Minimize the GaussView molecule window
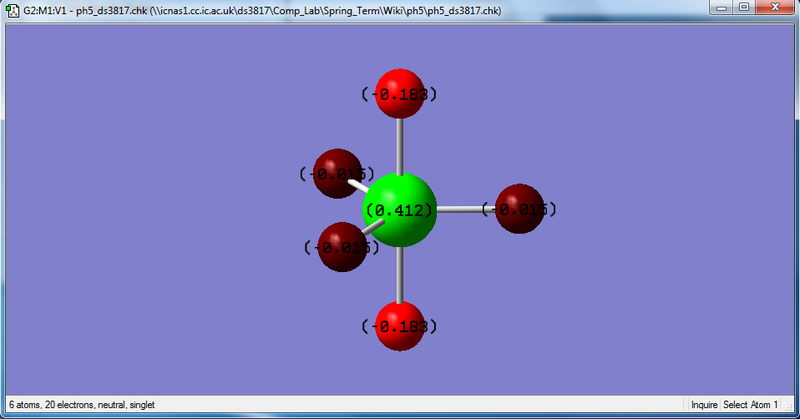Screen dimensions: 800x419 pyautogui.click(x=721, y=7)
